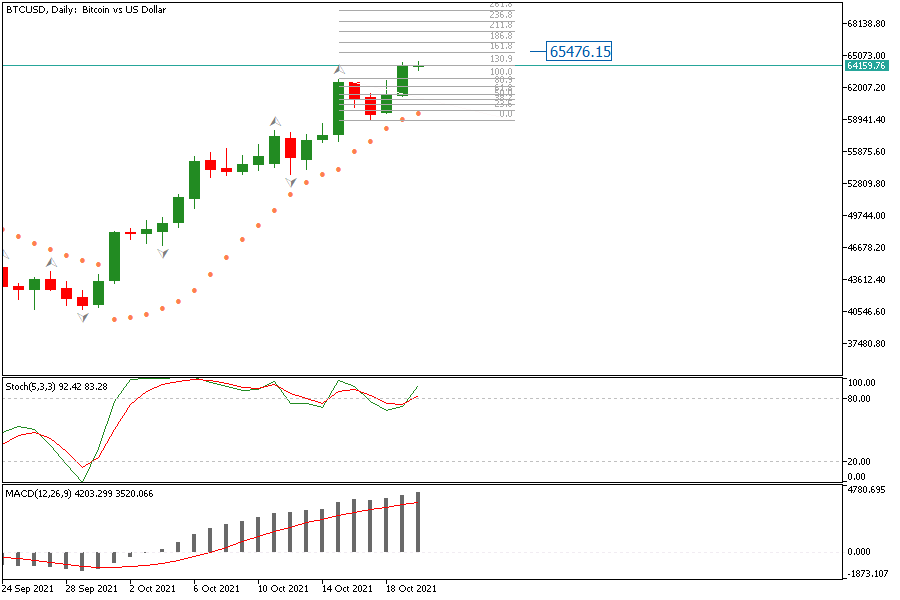The height and width of the screenshot is (600, 900).
Task: Click the 46678.20 price axis value
Action: pyautogui.click(x=866, y=248)
